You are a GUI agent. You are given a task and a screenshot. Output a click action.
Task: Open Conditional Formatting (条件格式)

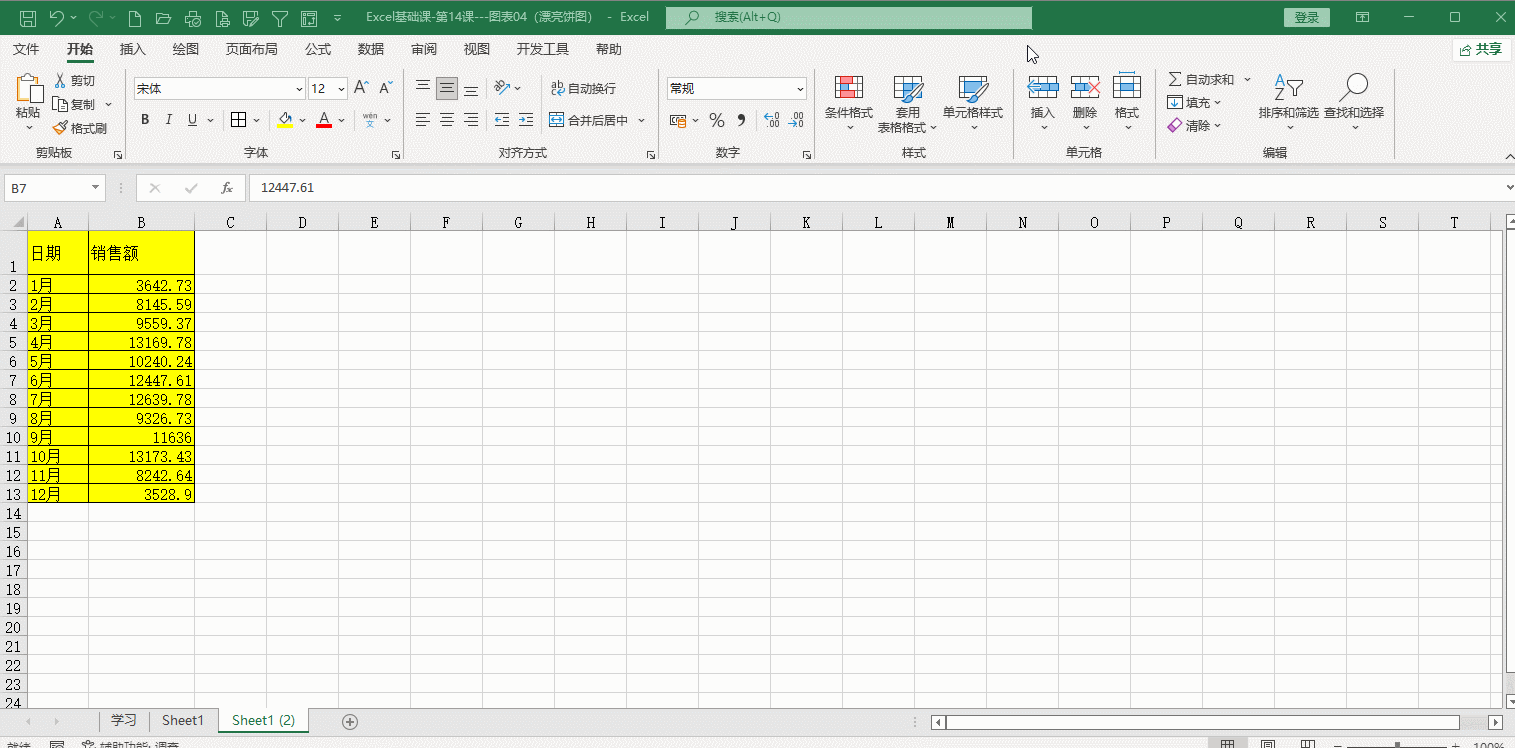tap(849, 103)
